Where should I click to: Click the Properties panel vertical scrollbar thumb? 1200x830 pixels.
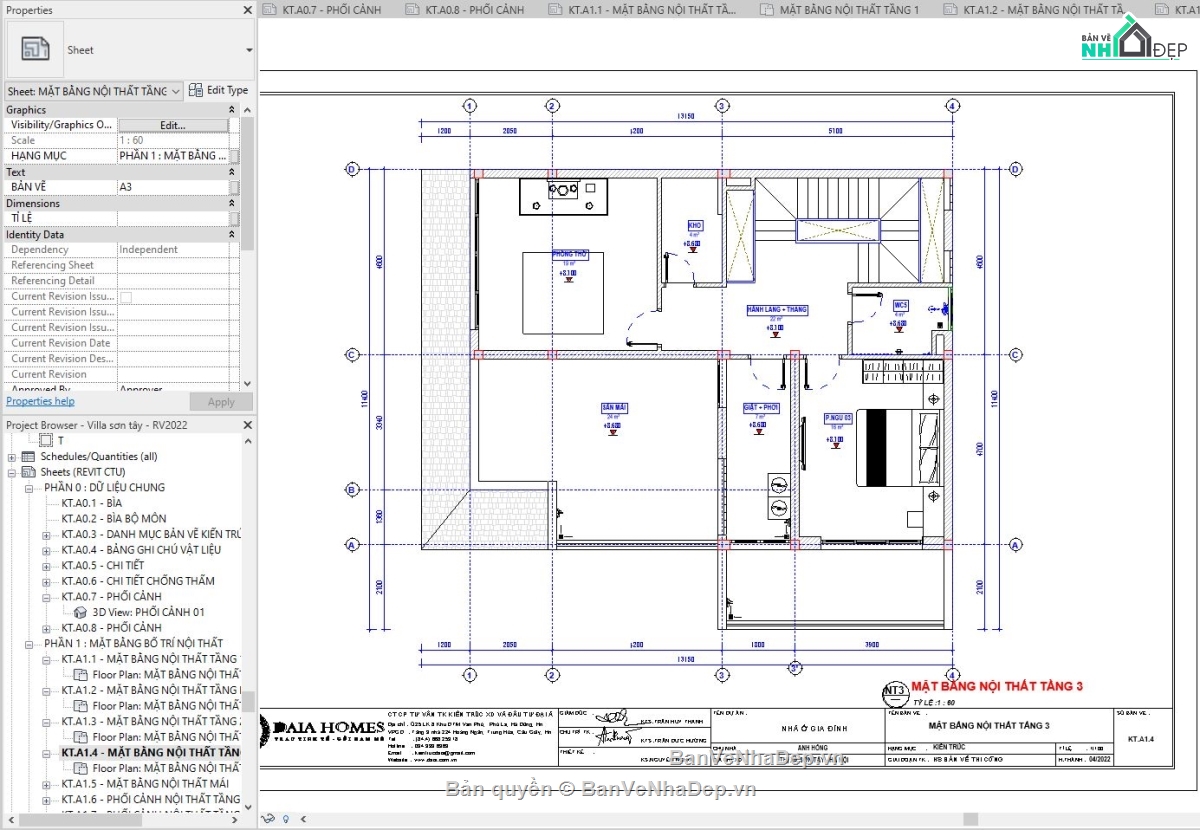(x=248, y=183)
